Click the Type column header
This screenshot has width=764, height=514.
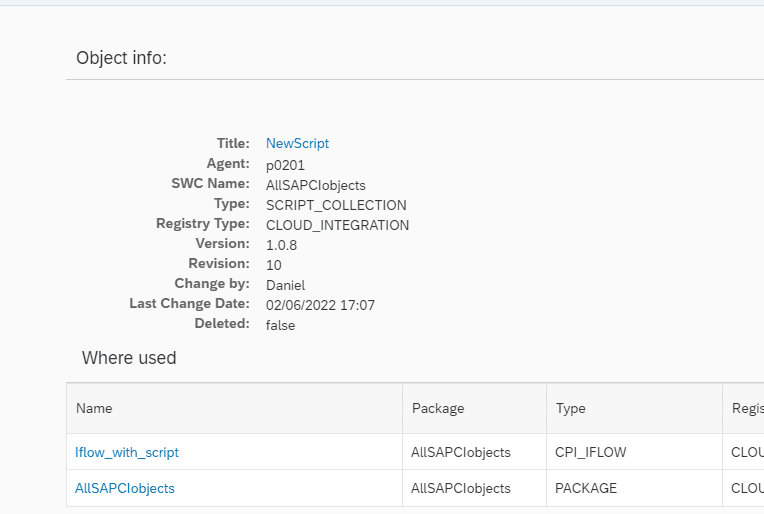click(634, 408)
